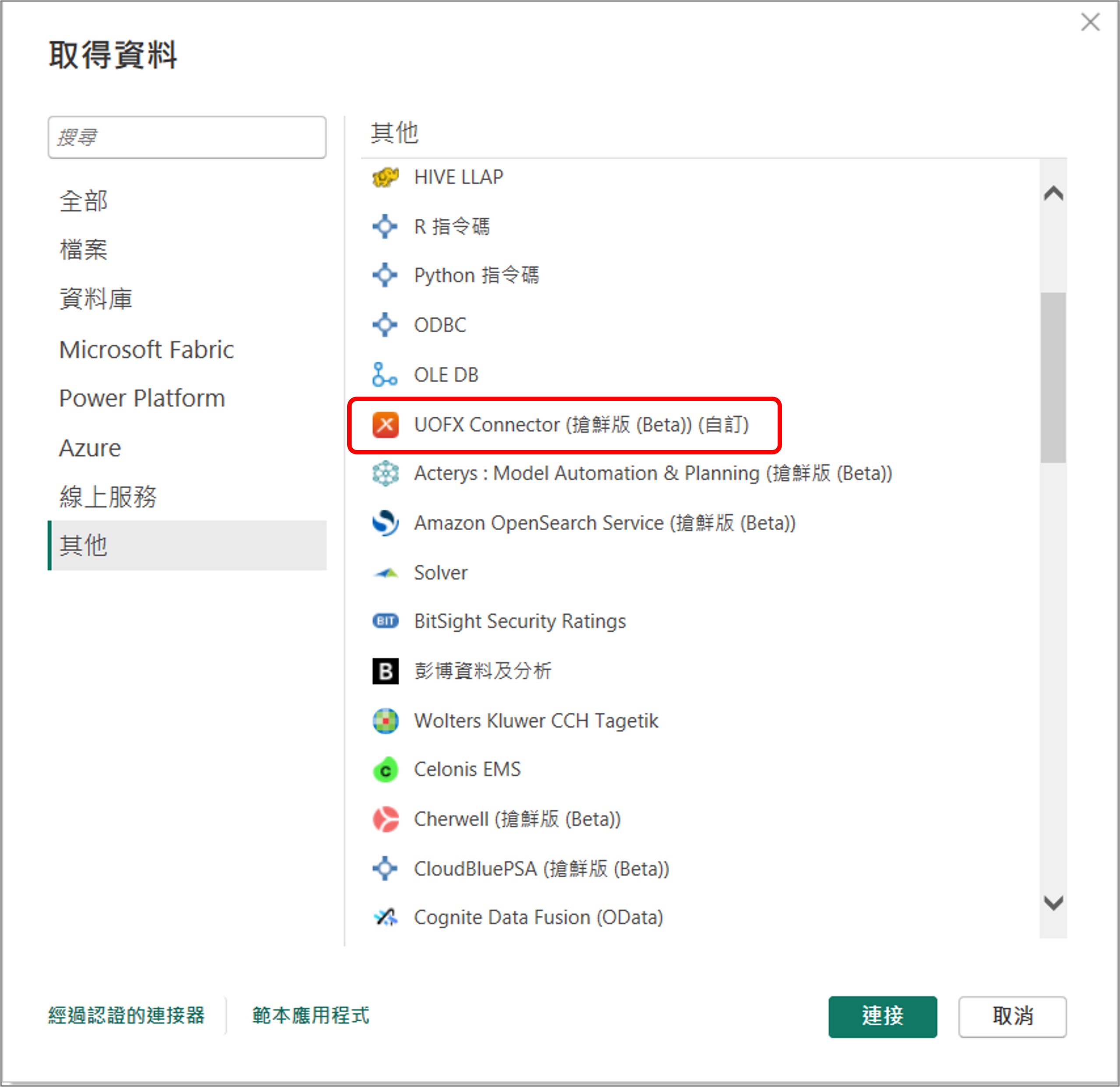Image resolution: width=1120 pixels, height=1087 pixels.
Task: Click the Python 指令碼 connector icon
Action: pos(385,275)
